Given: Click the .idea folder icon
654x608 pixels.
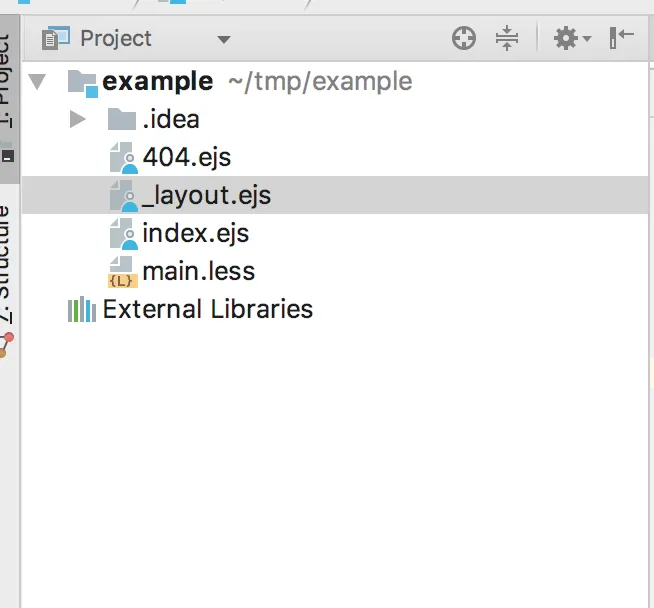Looking at the screenshot, I should click(x=121, y=120).
